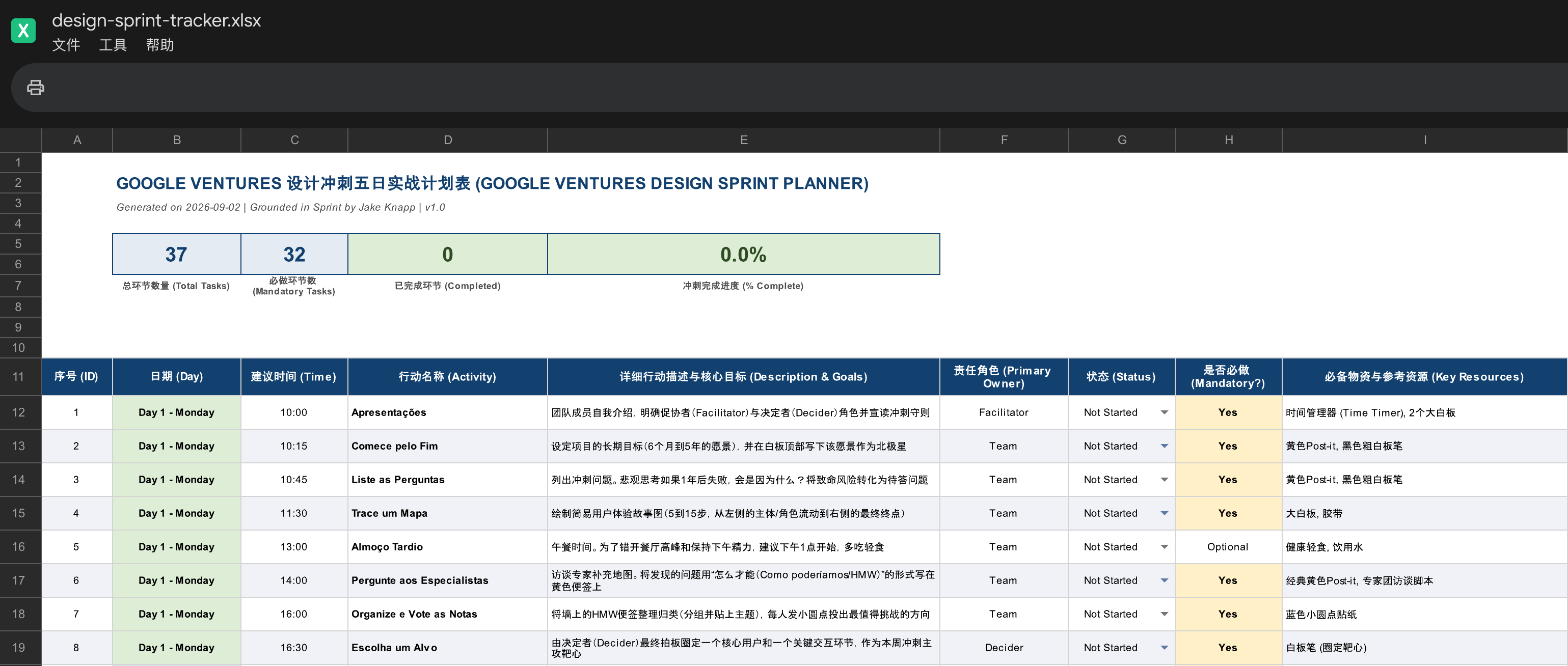Open the 工具 menu
The image size is (1568, 666).
pyautogui.click(x=113, y=45)
